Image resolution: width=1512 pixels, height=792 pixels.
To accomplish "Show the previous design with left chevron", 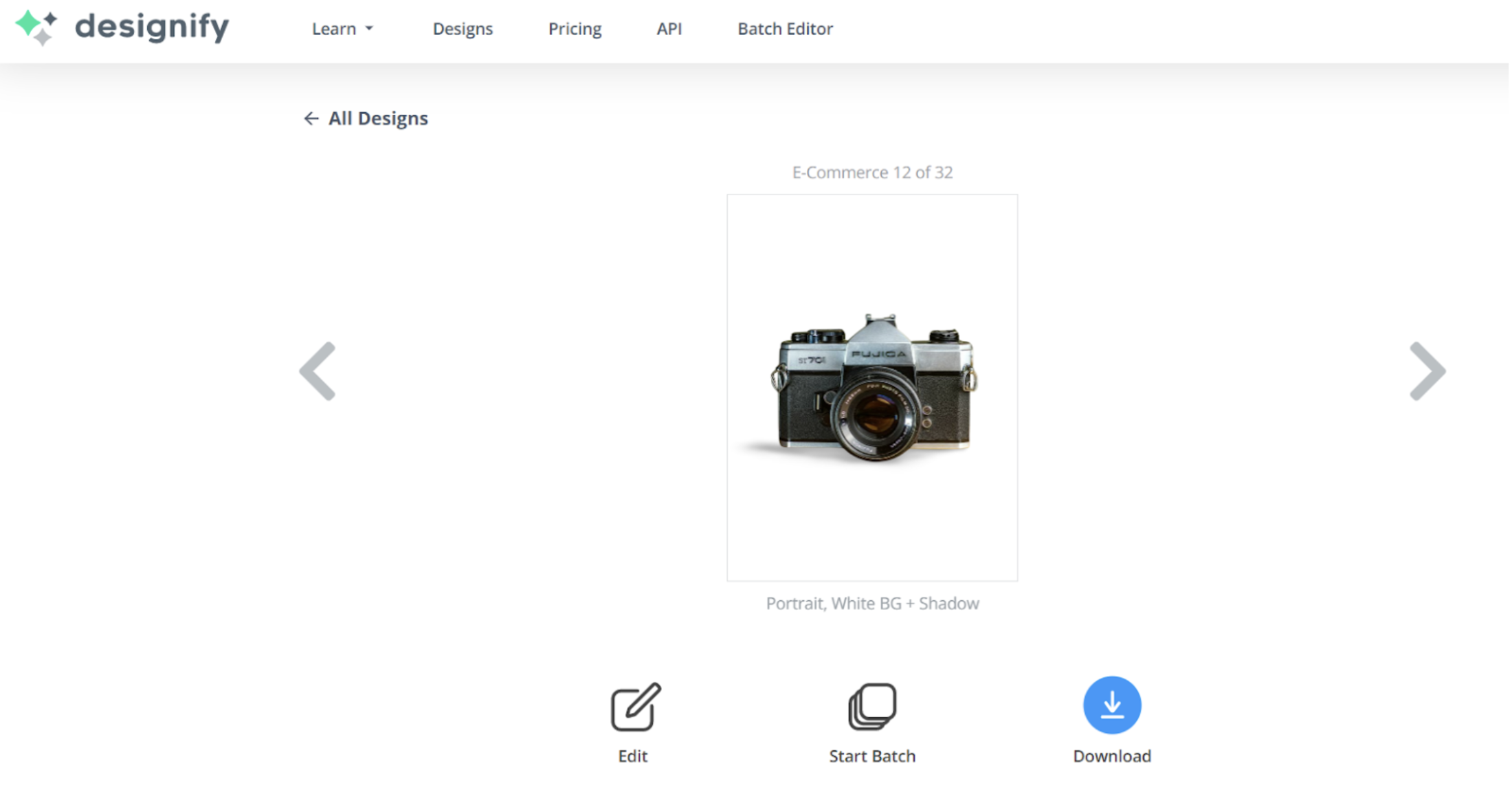I will pos(318,371).
